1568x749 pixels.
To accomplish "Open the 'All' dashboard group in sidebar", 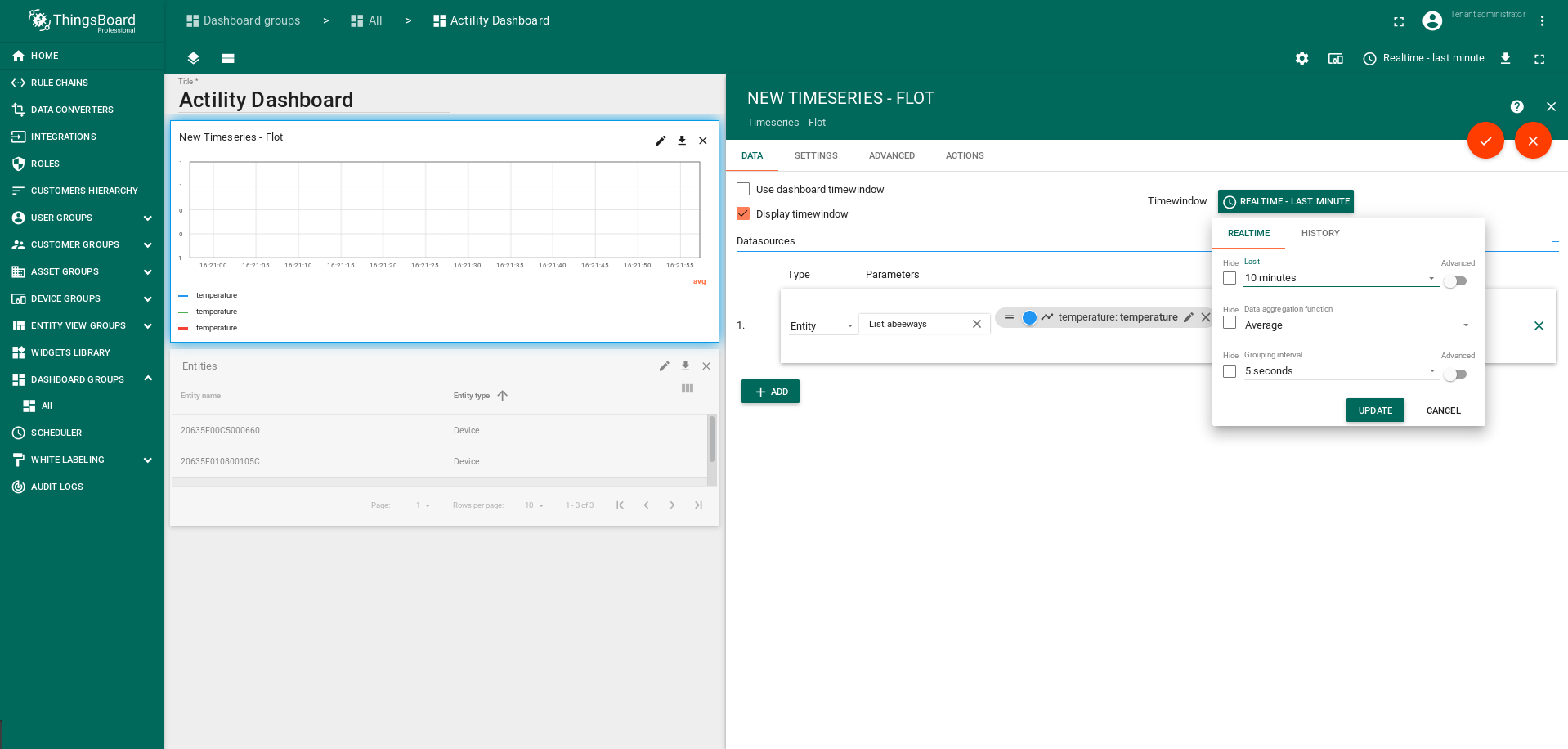I will tap(82, 406).
